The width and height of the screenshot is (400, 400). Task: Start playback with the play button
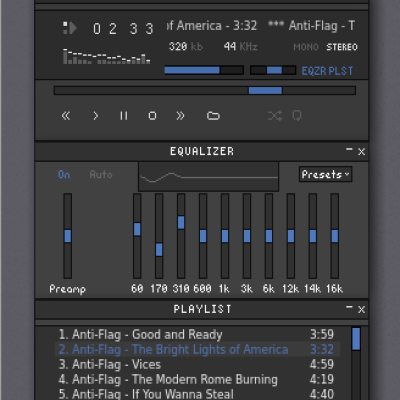click(95, 116)
